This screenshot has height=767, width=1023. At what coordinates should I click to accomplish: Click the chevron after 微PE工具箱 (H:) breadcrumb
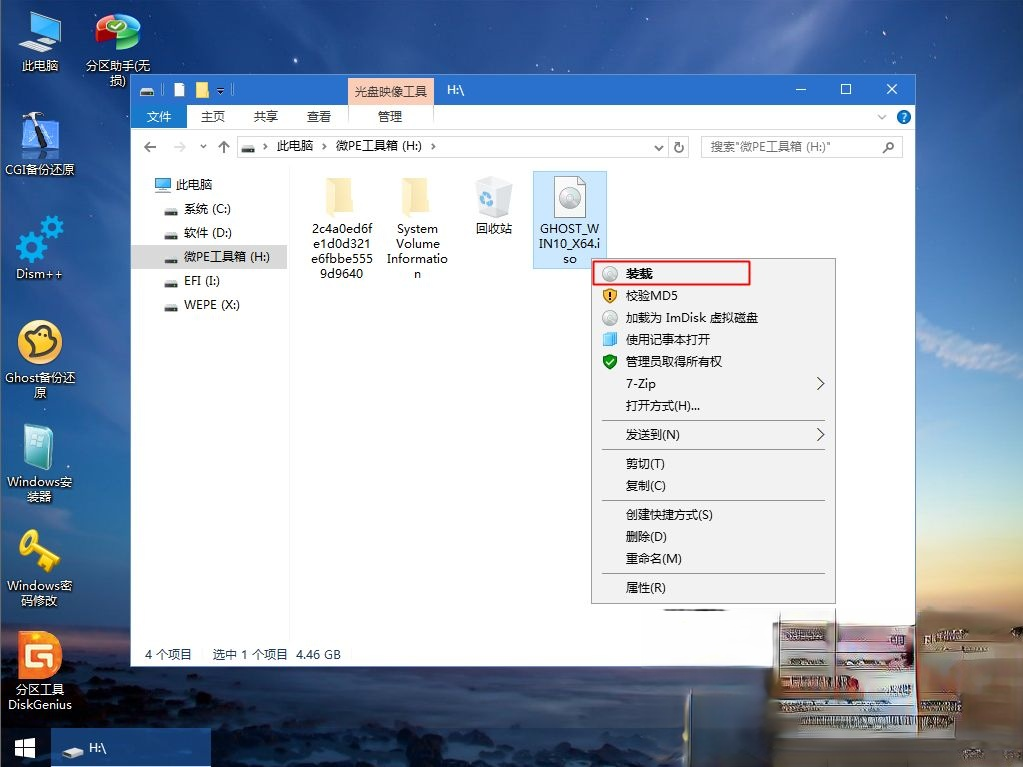433,146
